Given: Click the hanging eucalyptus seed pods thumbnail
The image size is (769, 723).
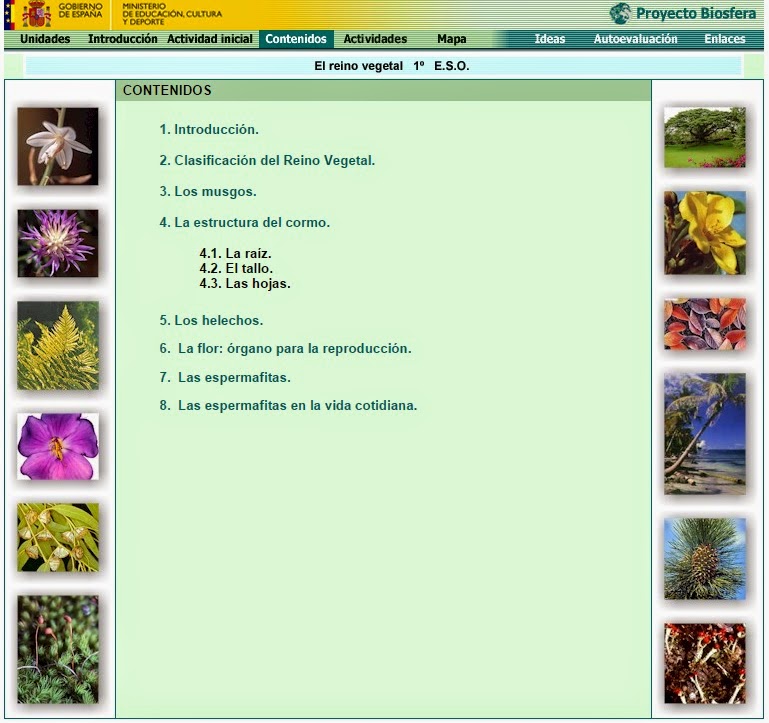Looking at the screenshot, I should [58, 538].
